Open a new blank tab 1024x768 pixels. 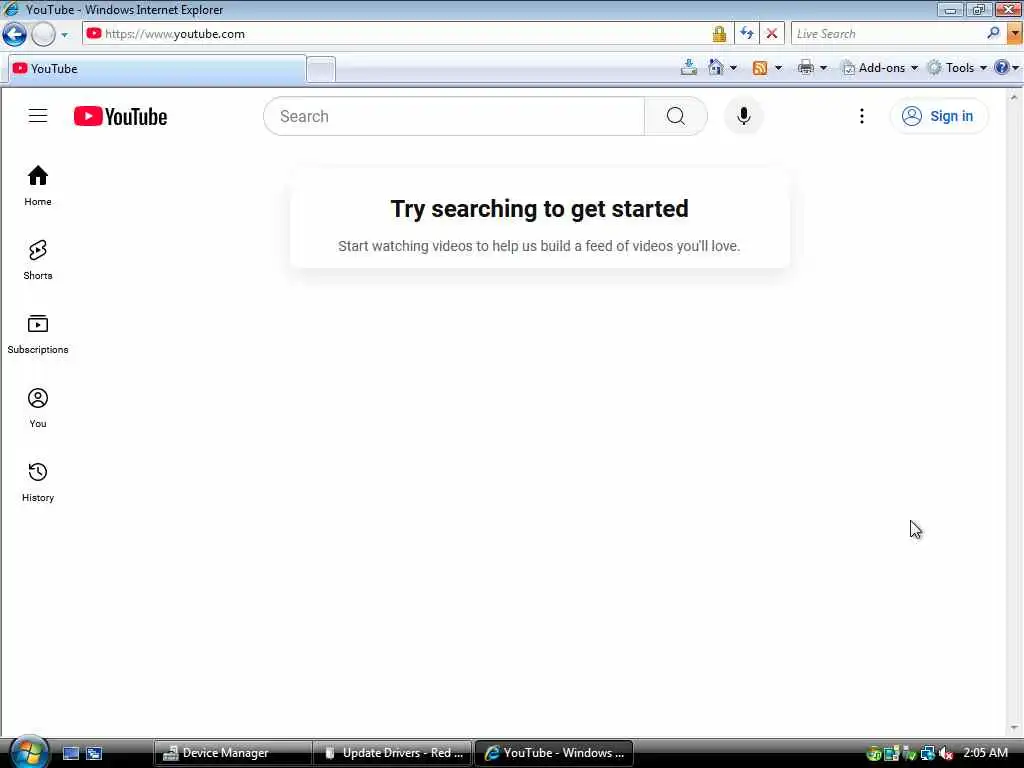pos(321,69)
